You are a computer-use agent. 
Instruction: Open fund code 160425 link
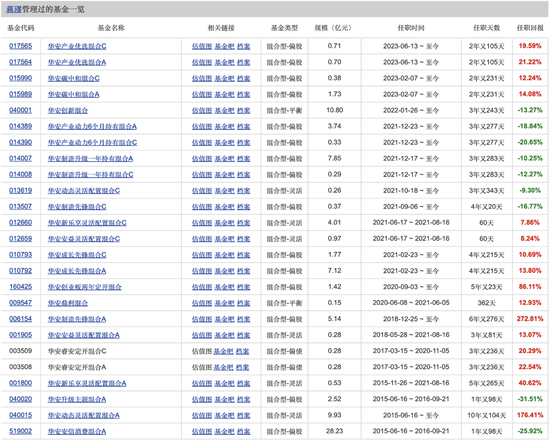tap(20, 287)
